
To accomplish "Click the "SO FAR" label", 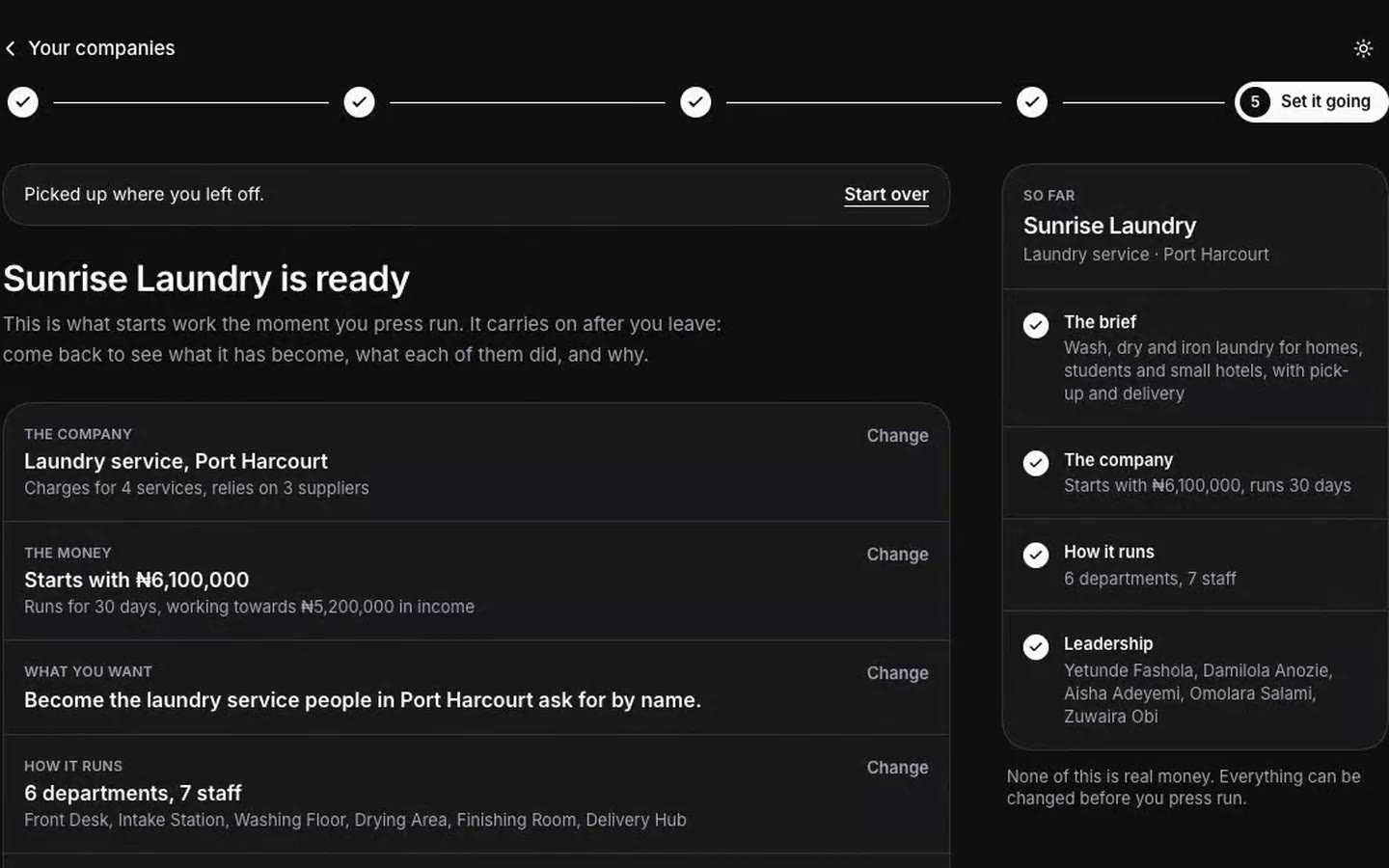I will pos(1049,196).
